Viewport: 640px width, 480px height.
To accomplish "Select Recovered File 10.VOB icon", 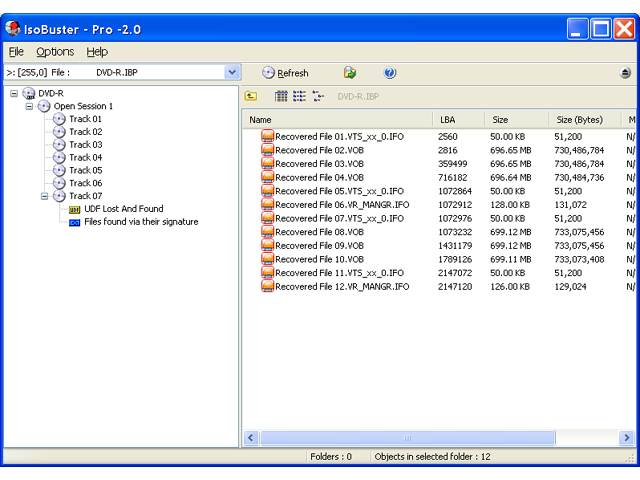I will click(x=267, y=259).
